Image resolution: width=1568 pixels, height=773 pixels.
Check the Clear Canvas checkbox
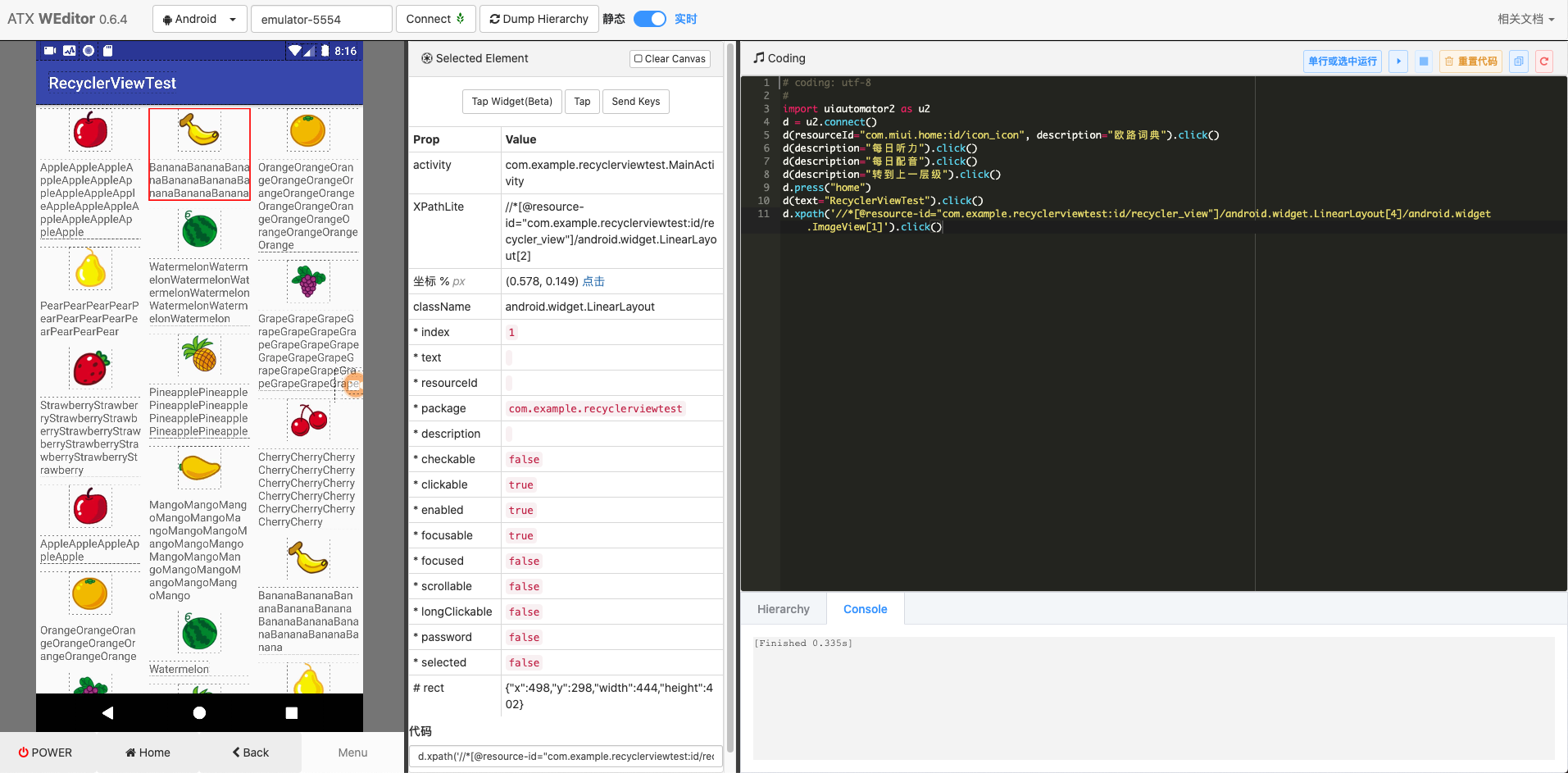click(x=639, y=59)
